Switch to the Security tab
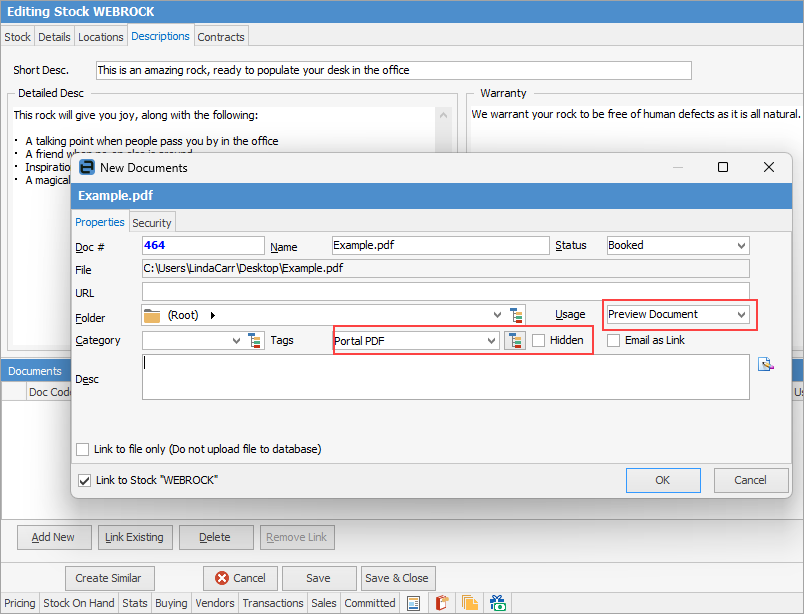The image size is (804, 614). (x=152, y=222)
